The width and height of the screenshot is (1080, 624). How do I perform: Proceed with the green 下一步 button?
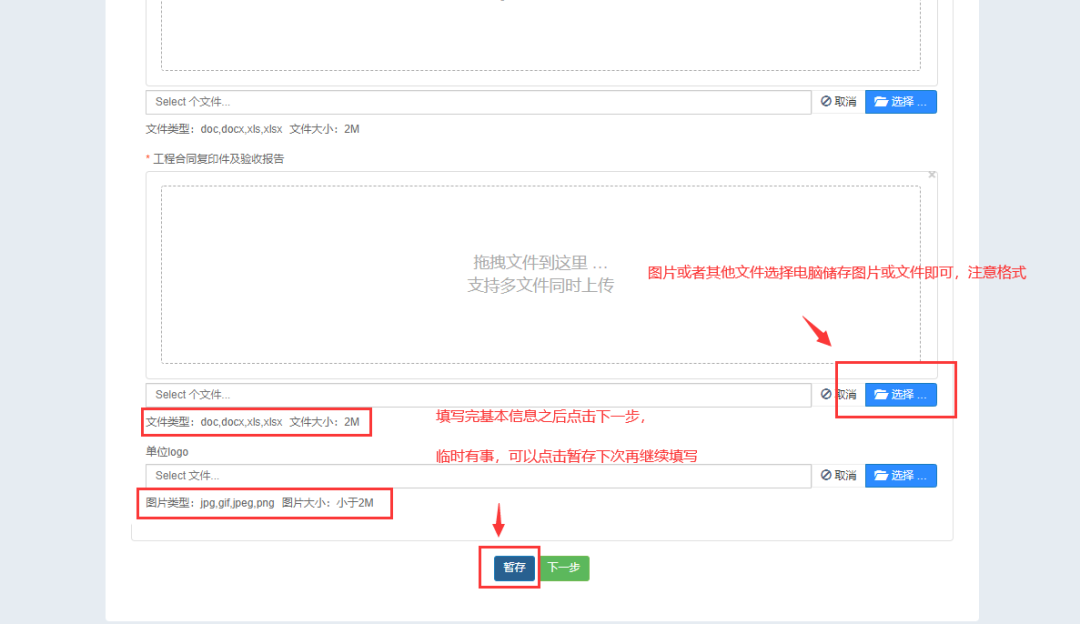[565, 568]
